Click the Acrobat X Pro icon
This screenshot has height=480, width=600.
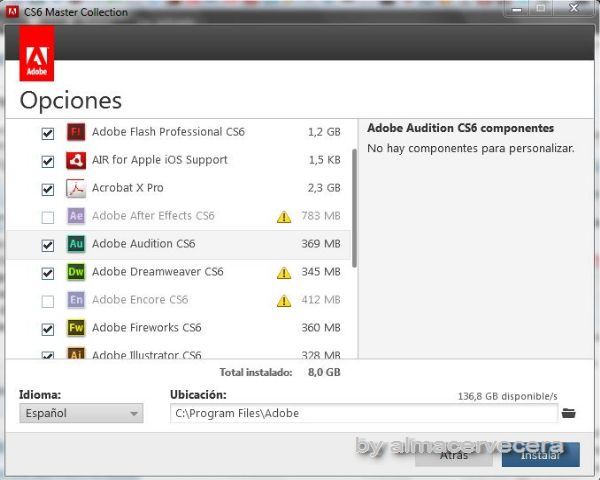tap(76, 188)
